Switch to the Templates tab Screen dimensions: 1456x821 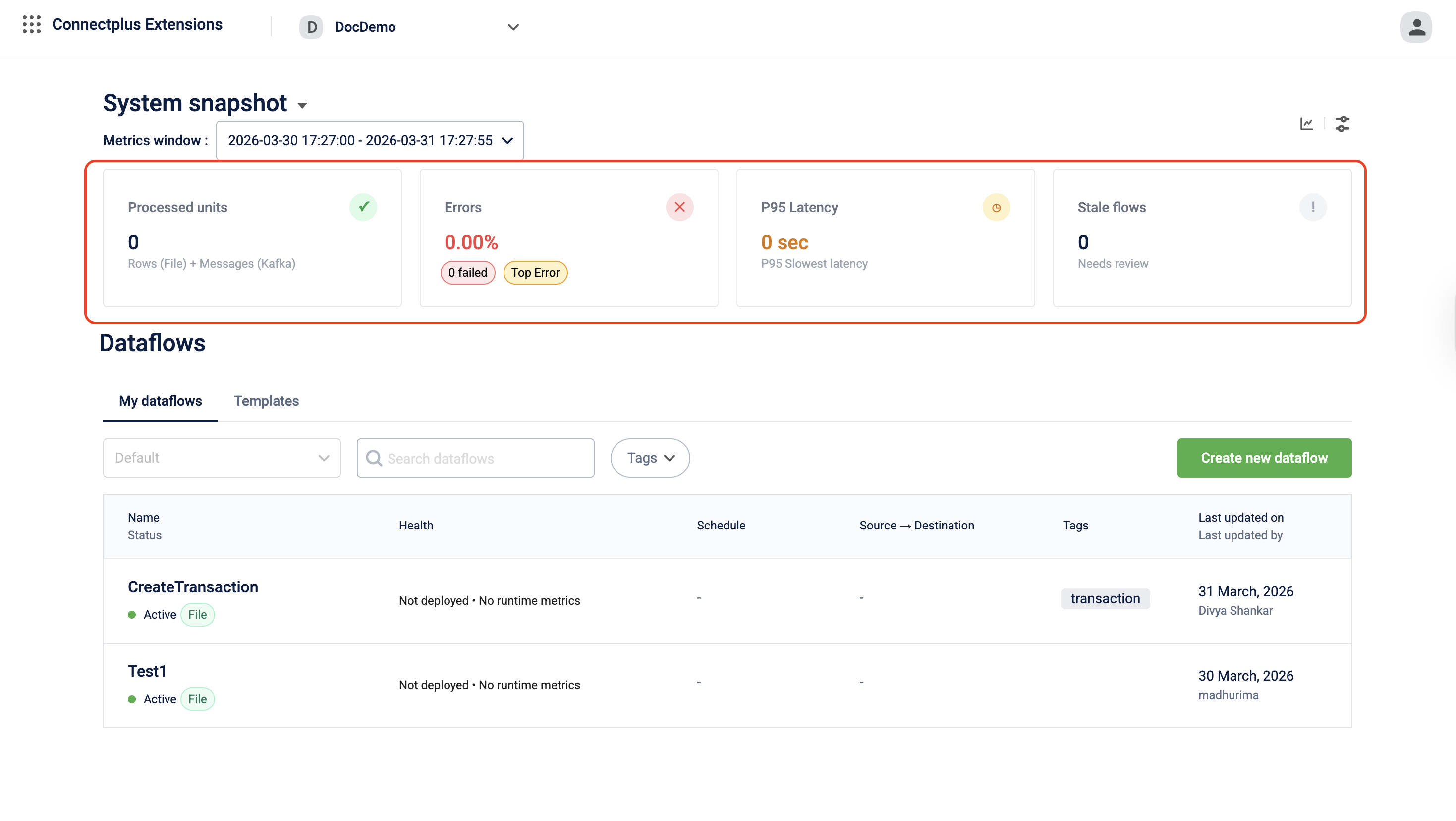pyautogui.click(x=266, y=400)
